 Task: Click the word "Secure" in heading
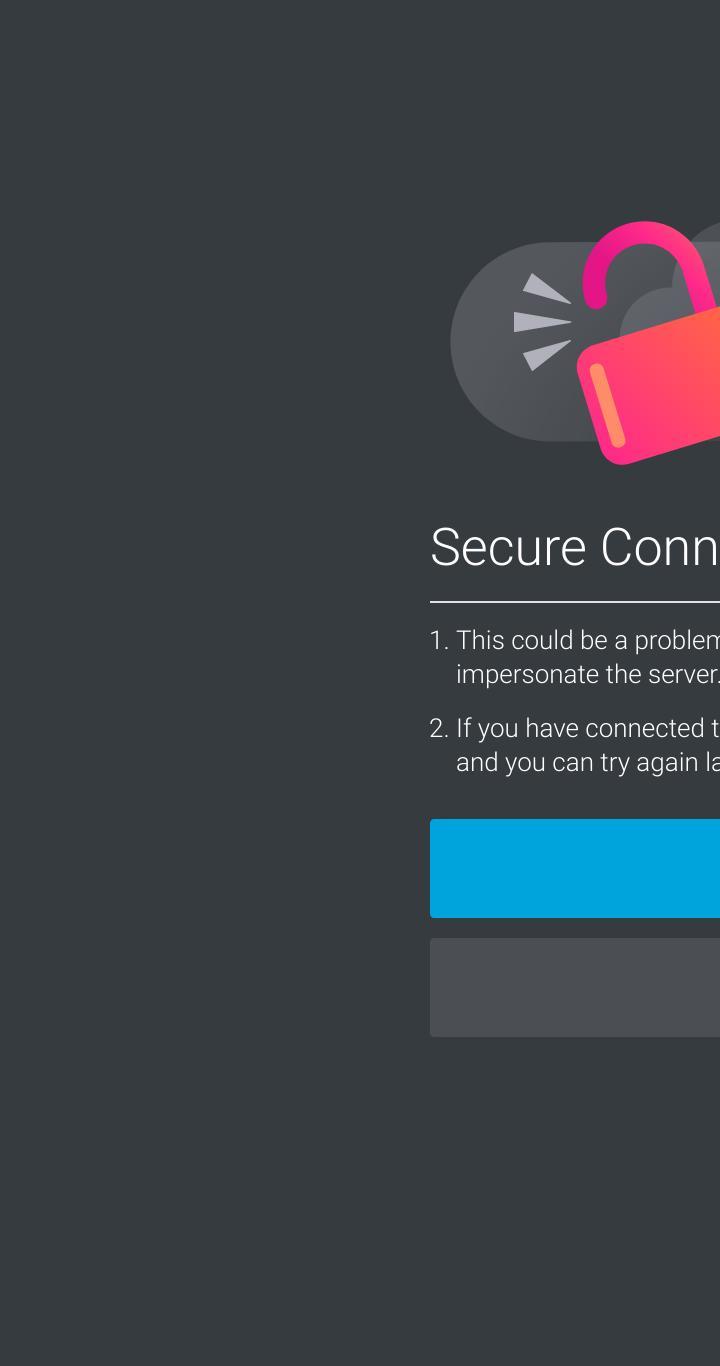(508, 547)
